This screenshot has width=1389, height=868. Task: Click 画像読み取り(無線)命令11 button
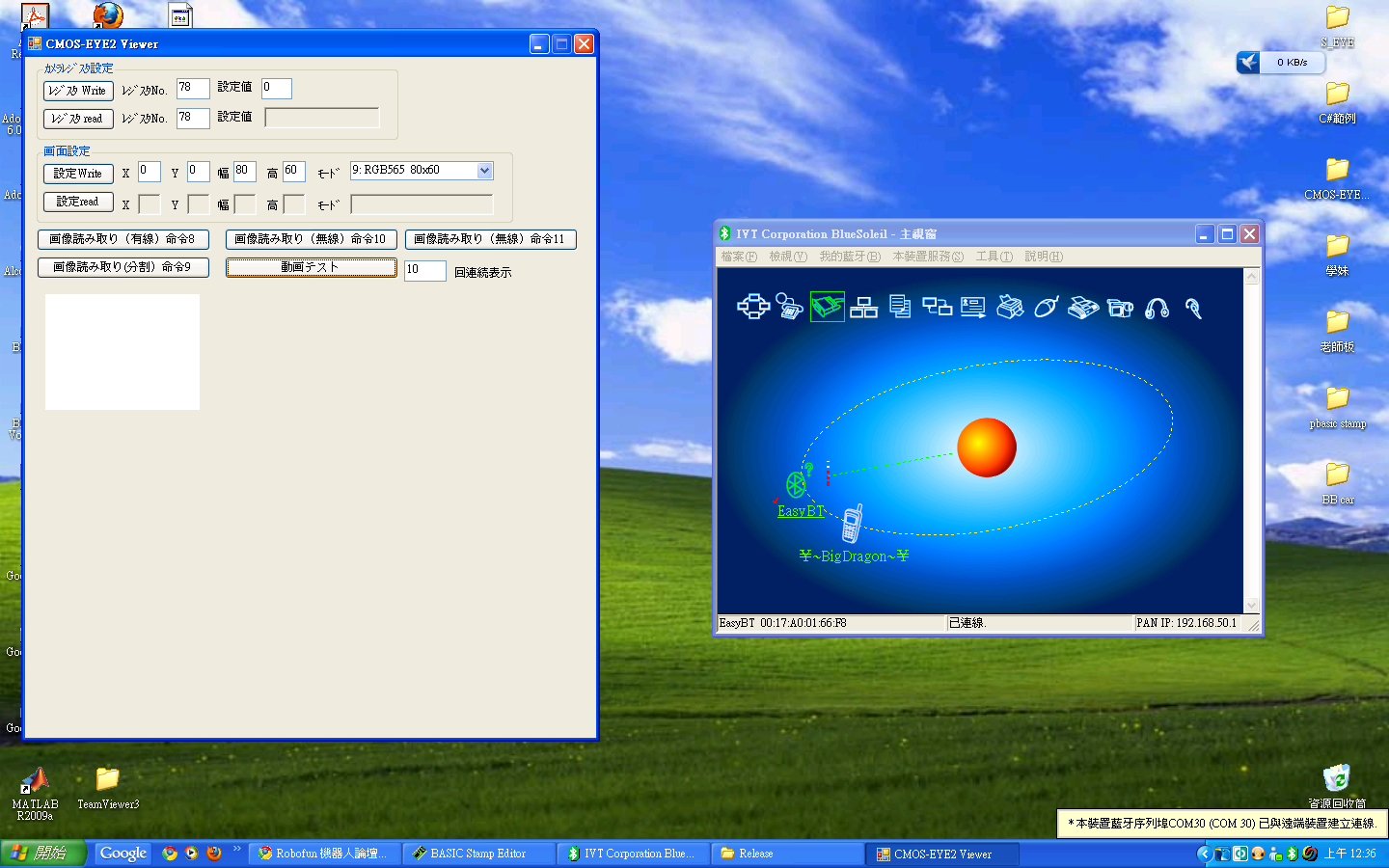(491, 239)
